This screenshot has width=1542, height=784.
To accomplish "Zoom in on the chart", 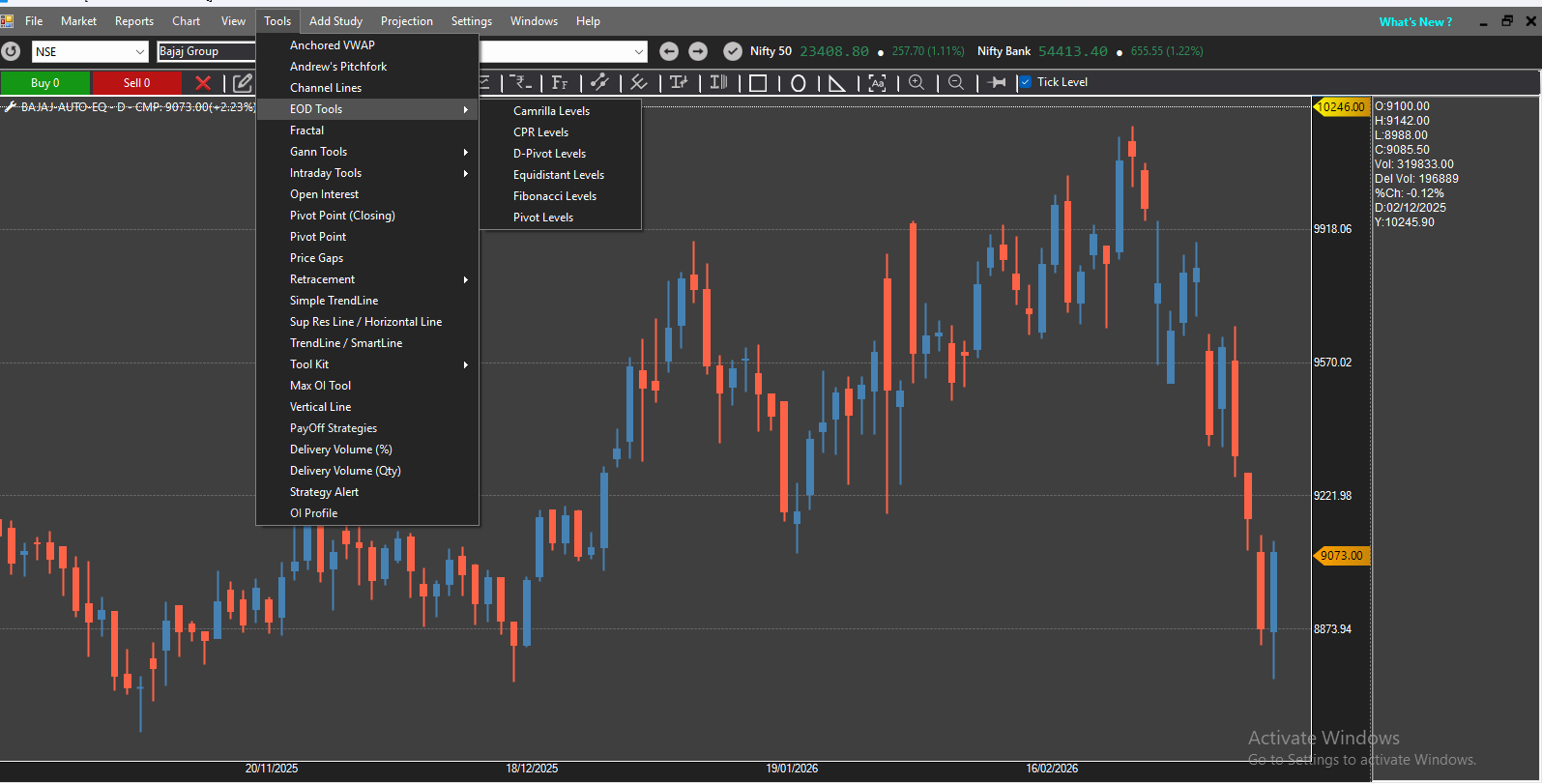I will click(x=916, y=83).
